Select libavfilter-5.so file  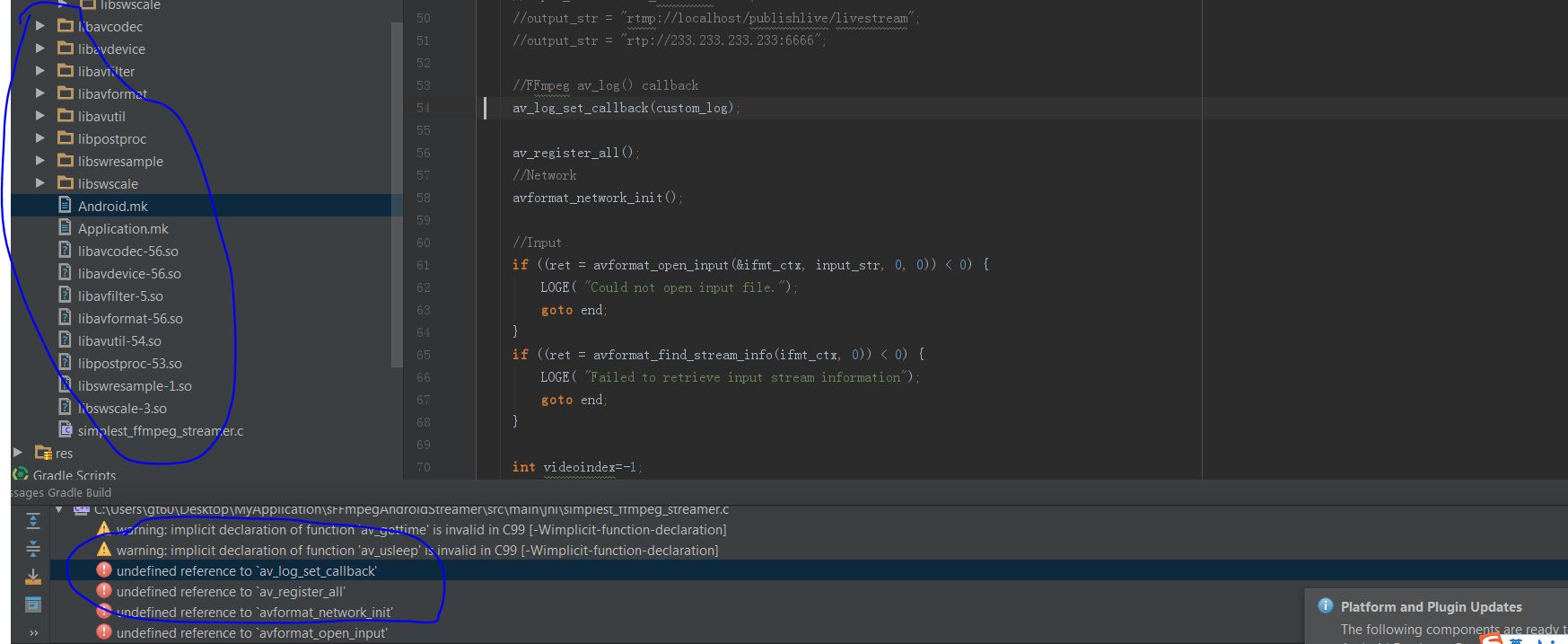120,296
